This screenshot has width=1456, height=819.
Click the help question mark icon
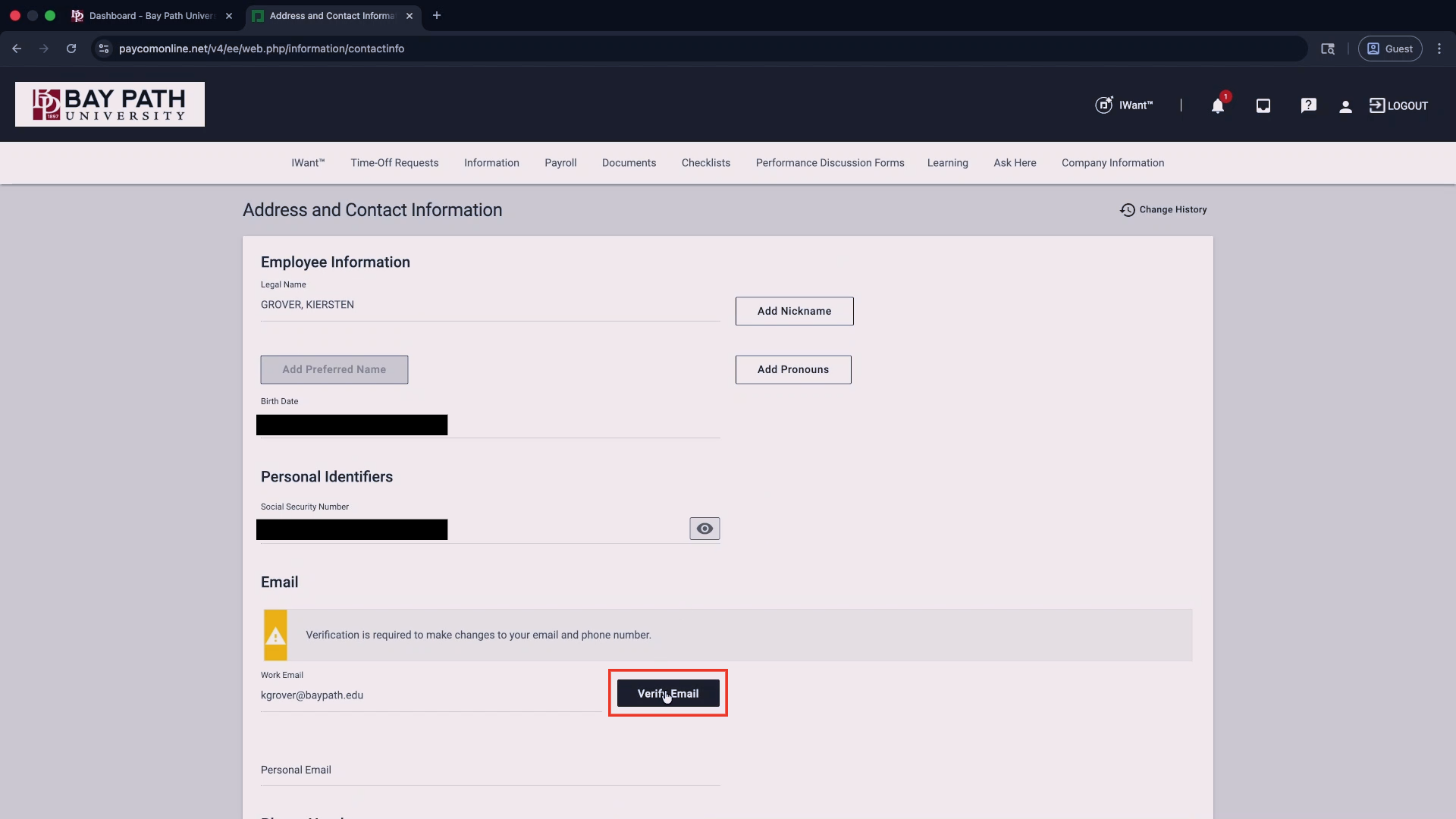(1308, 106)
